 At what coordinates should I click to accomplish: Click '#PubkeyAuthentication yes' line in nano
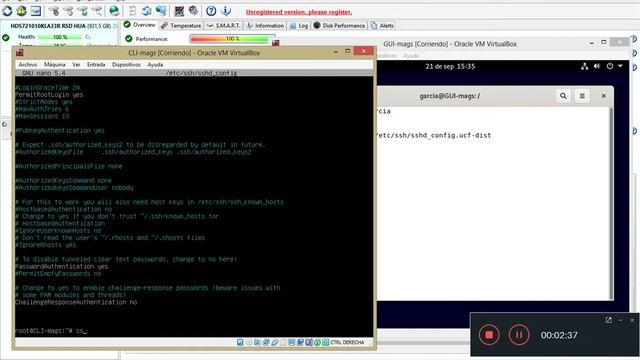click(x=60, y=131)
